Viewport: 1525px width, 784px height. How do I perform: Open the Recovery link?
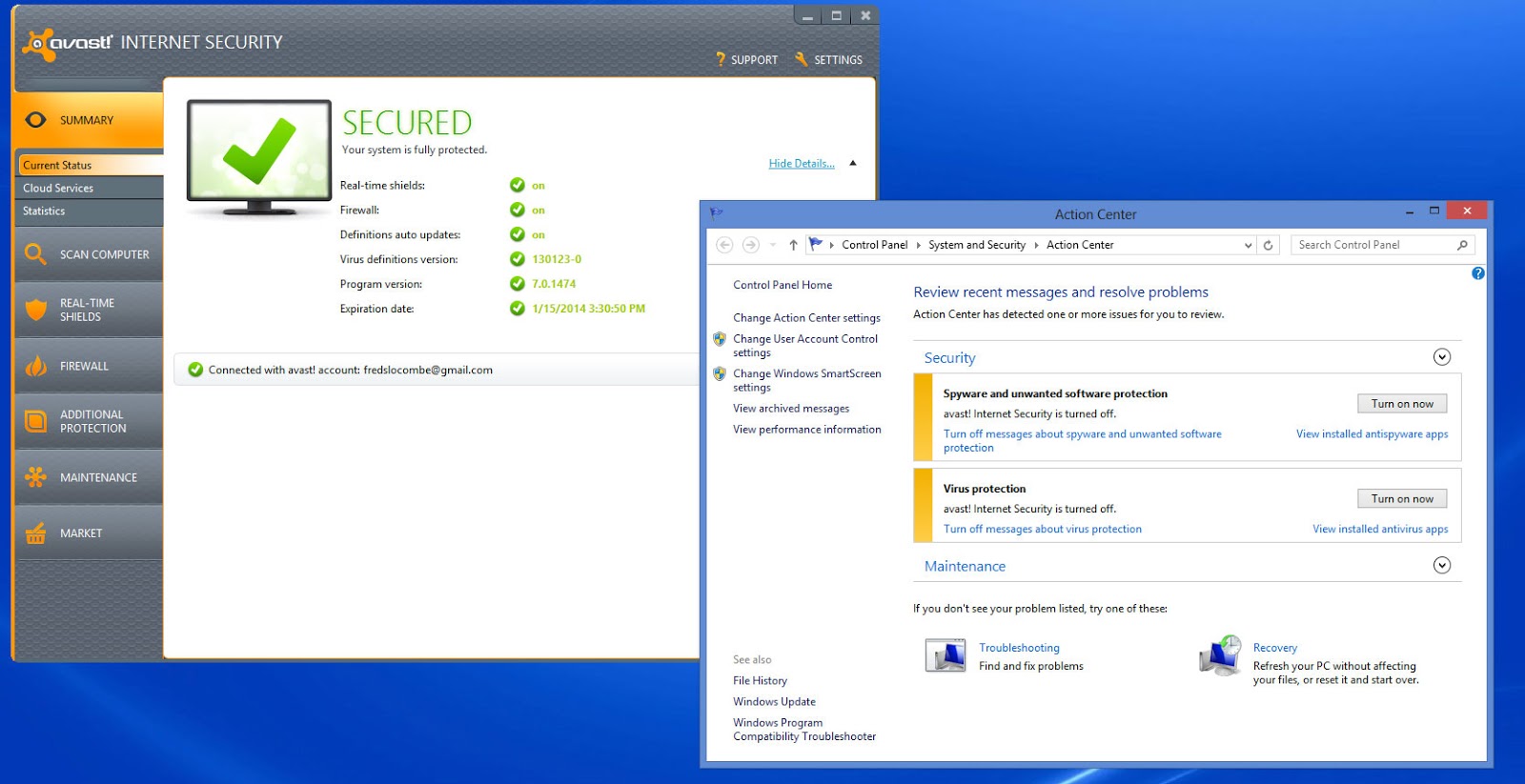[1274, 648]
